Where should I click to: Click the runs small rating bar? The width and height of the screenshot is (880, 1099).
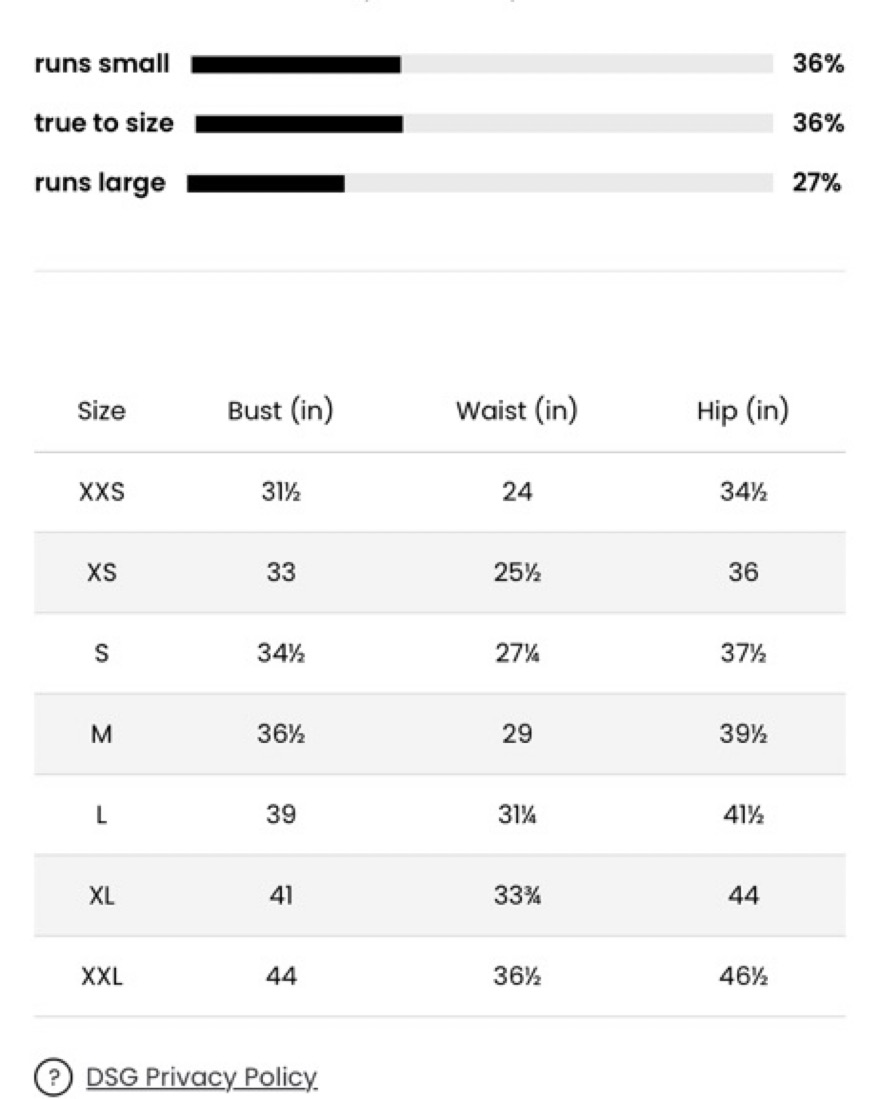(482, 64)
